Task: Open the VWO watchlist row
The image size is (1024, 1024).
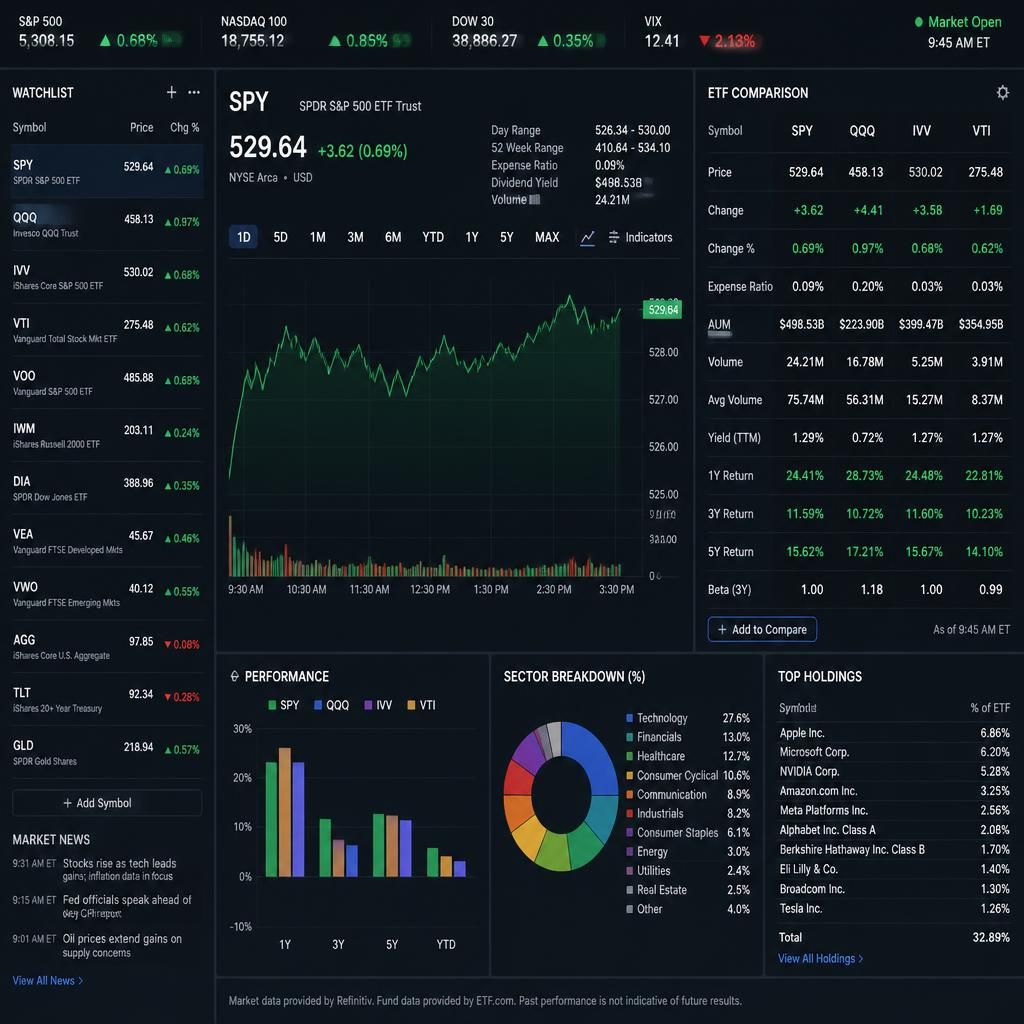Action: pos(107,594)
